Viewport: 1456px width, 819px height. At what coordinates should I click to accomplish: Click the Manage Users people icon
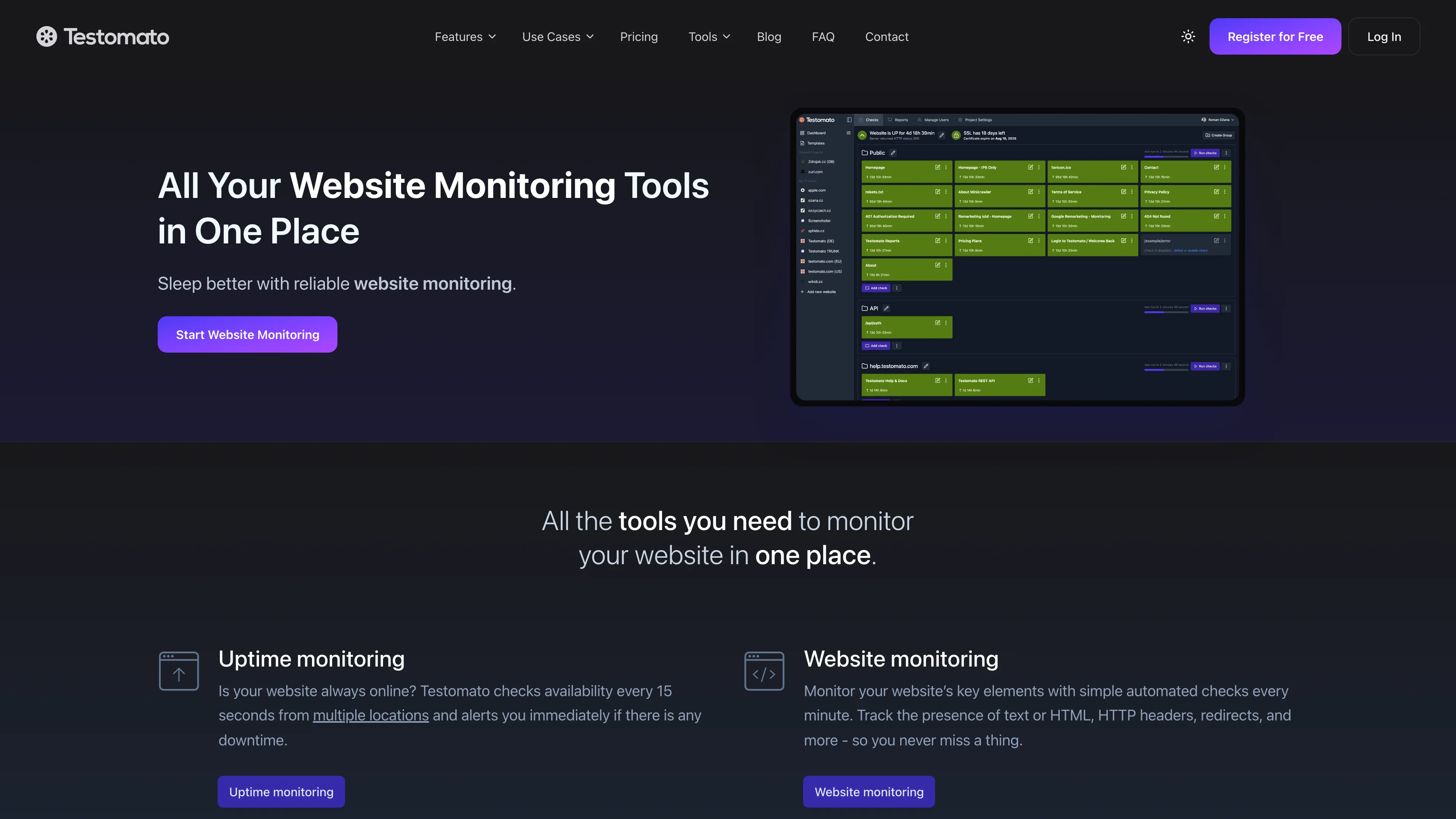point(919,120)
